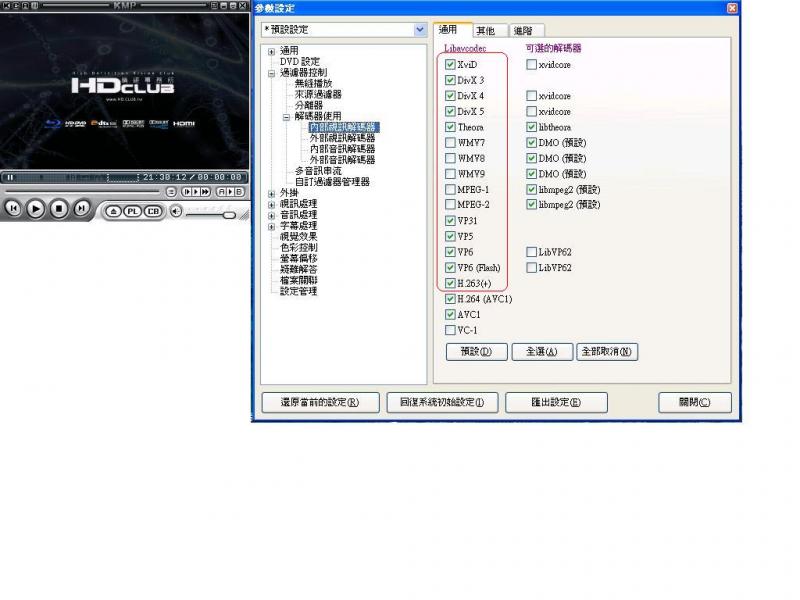The image size is (800, 600).
Task: Expand the 音訊處理 tree node
Action: pos(271,215)
